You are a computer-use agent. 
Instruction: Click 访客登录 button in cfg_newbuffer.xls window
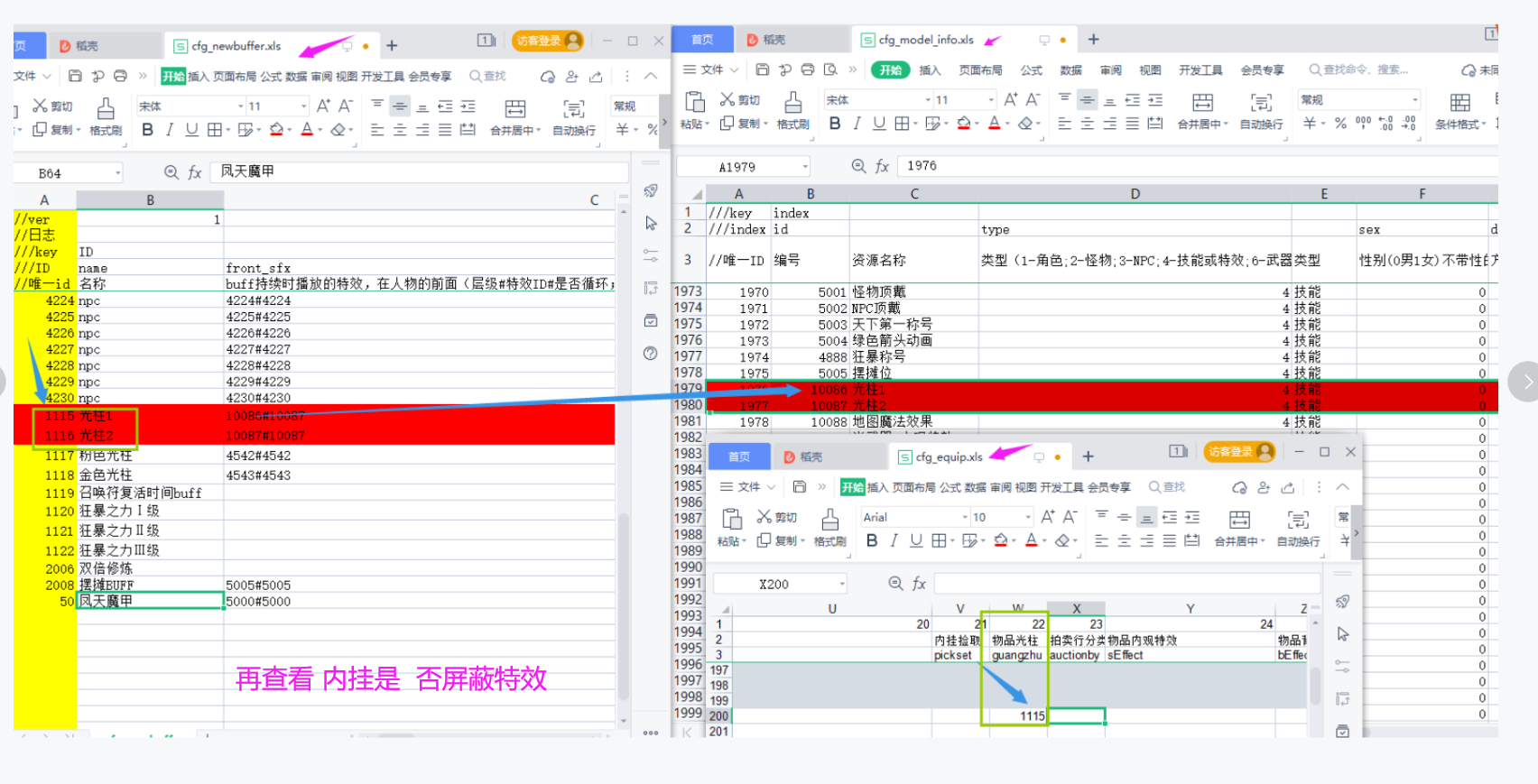pyautogui.click(x=548, y=41)
